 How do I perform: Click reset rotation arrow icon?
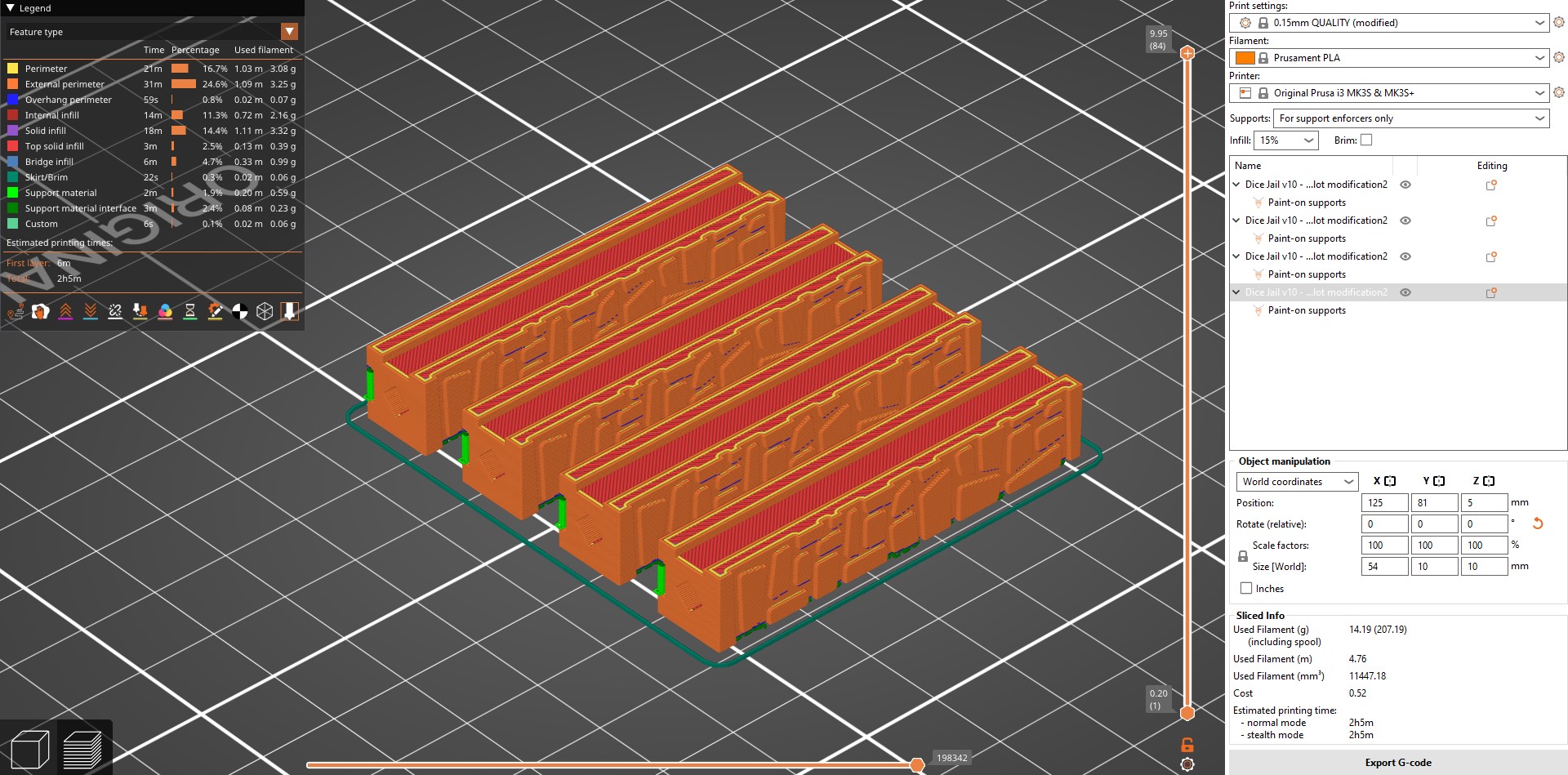[1538, 523]
